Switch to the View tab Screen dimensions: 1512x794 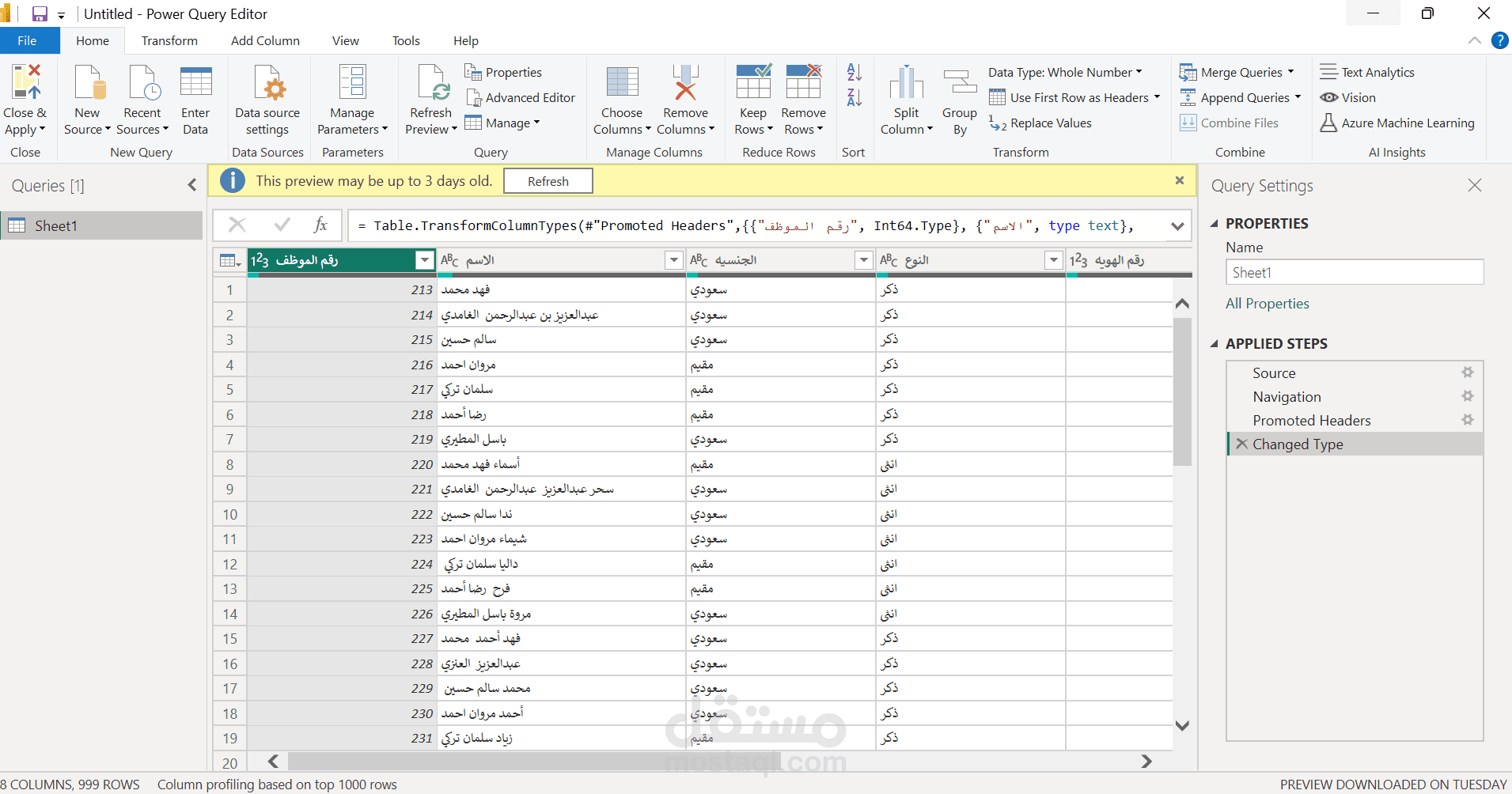pyautogui.click(x=345, y=41)
